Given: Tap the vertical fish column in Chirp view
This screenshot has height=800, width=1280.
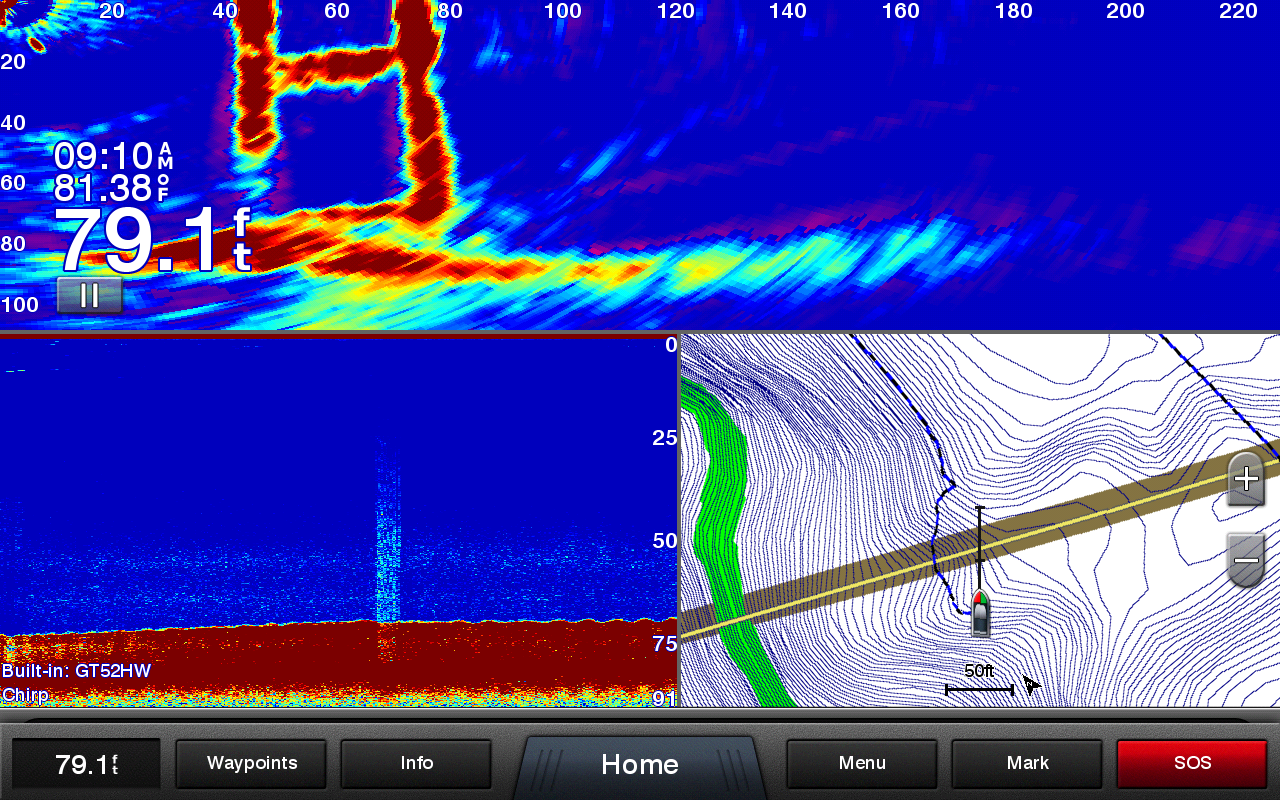Looking at the screenshot, I should pos(386,540).
